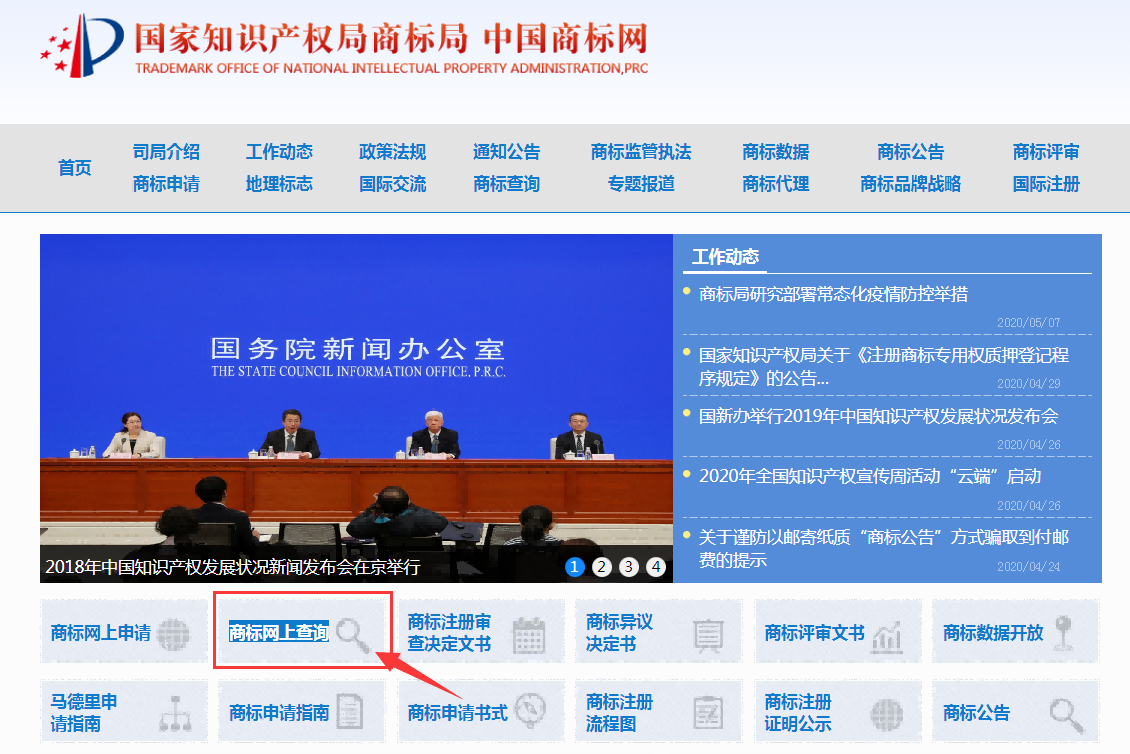Open 通知公告 in the navigation bar
The image size is (1130, 754).
coord(507,152)
